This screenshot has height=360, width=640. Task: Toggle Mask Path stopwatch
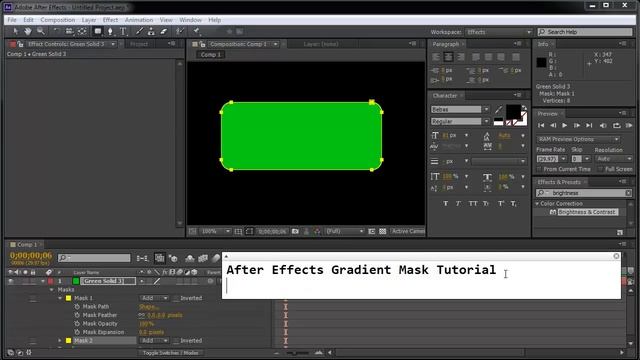pos(77,307)
